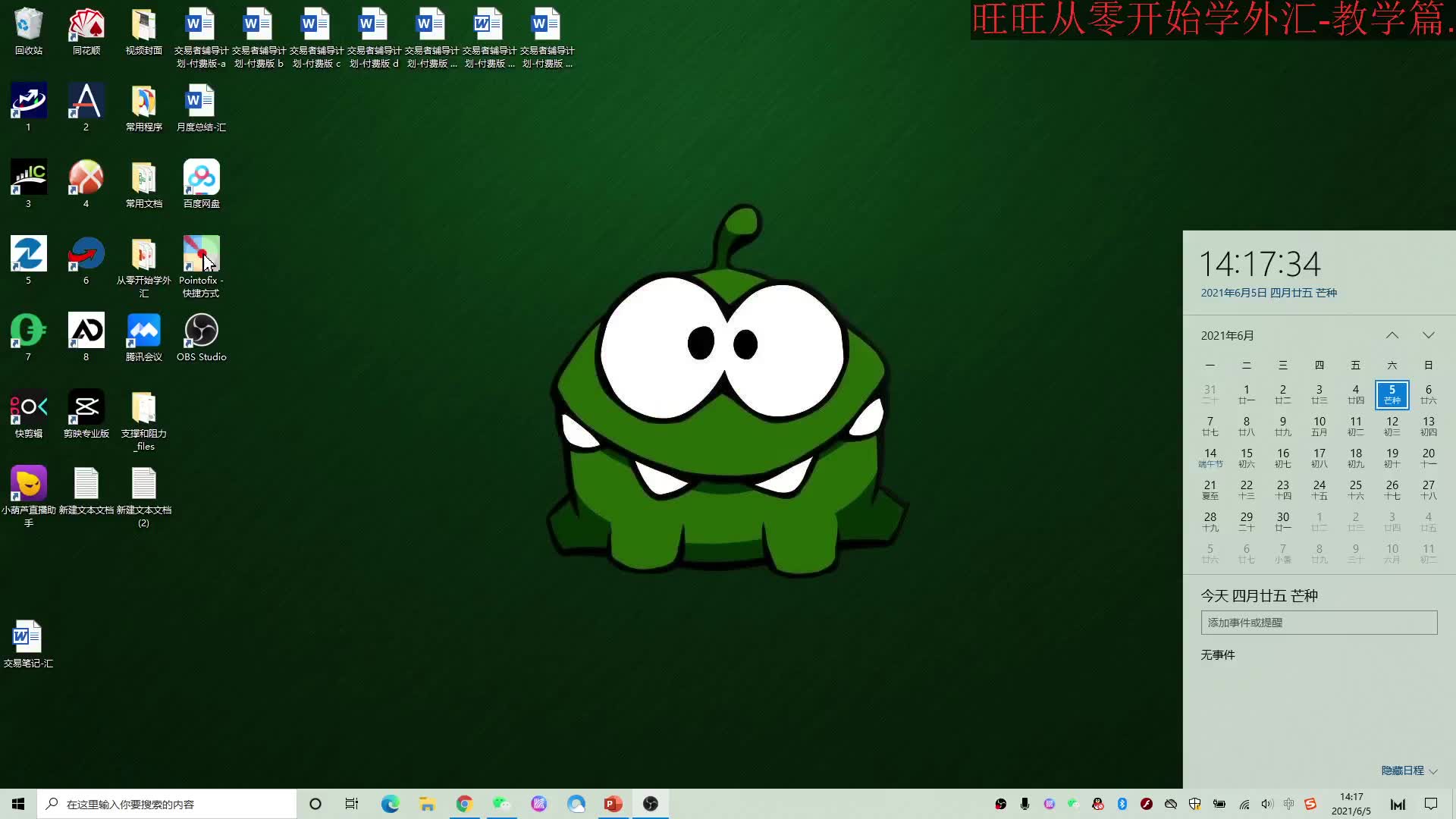Select Word file 交易者辅导计划-付费版 d

coord(374,38)
